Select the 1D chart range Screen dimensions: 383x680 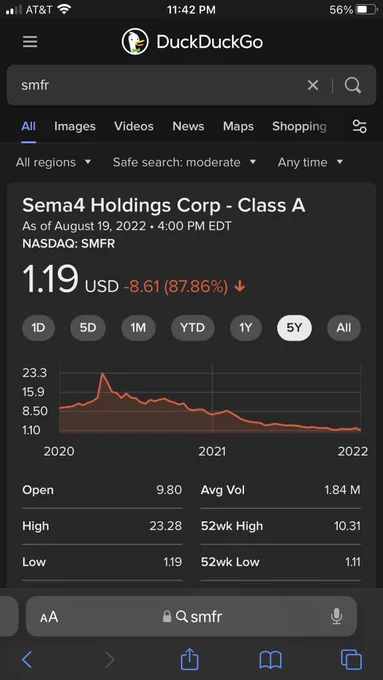[x=38, y=328]
